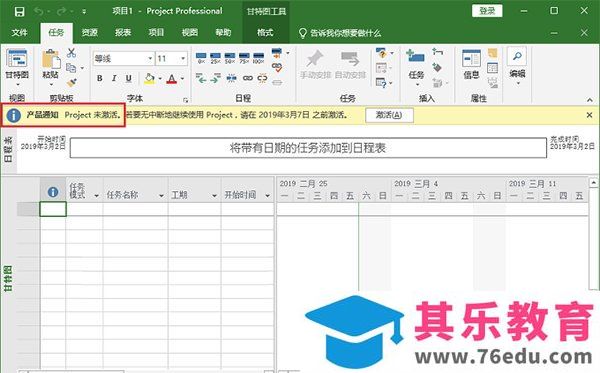Paste clipboard contents with 粘贴
Image resolution: width=600 pixels, height=373 pixels.
pos(51,67)
